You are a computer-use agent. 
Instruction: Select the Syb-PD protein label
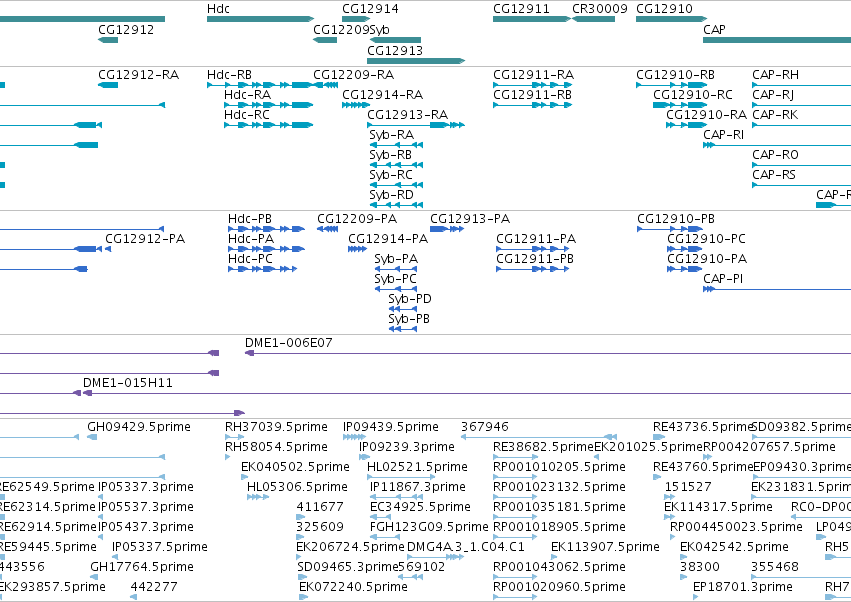410,299
